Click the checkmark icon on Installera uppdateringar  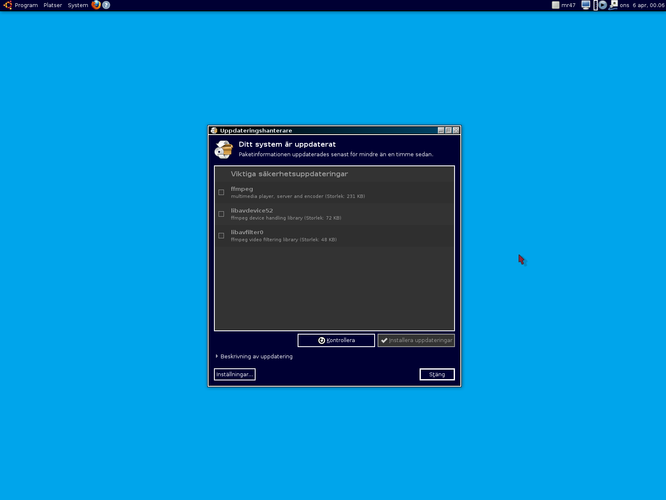click(384, 340)
